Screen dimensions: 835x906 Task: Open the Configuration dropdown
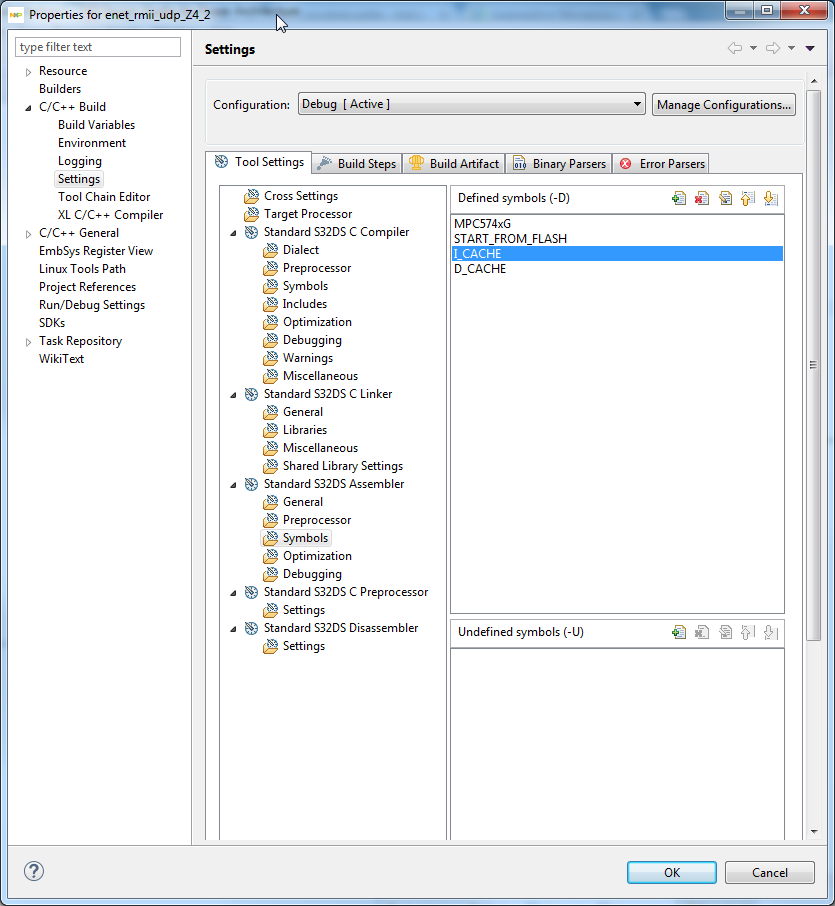pos(472,104)
